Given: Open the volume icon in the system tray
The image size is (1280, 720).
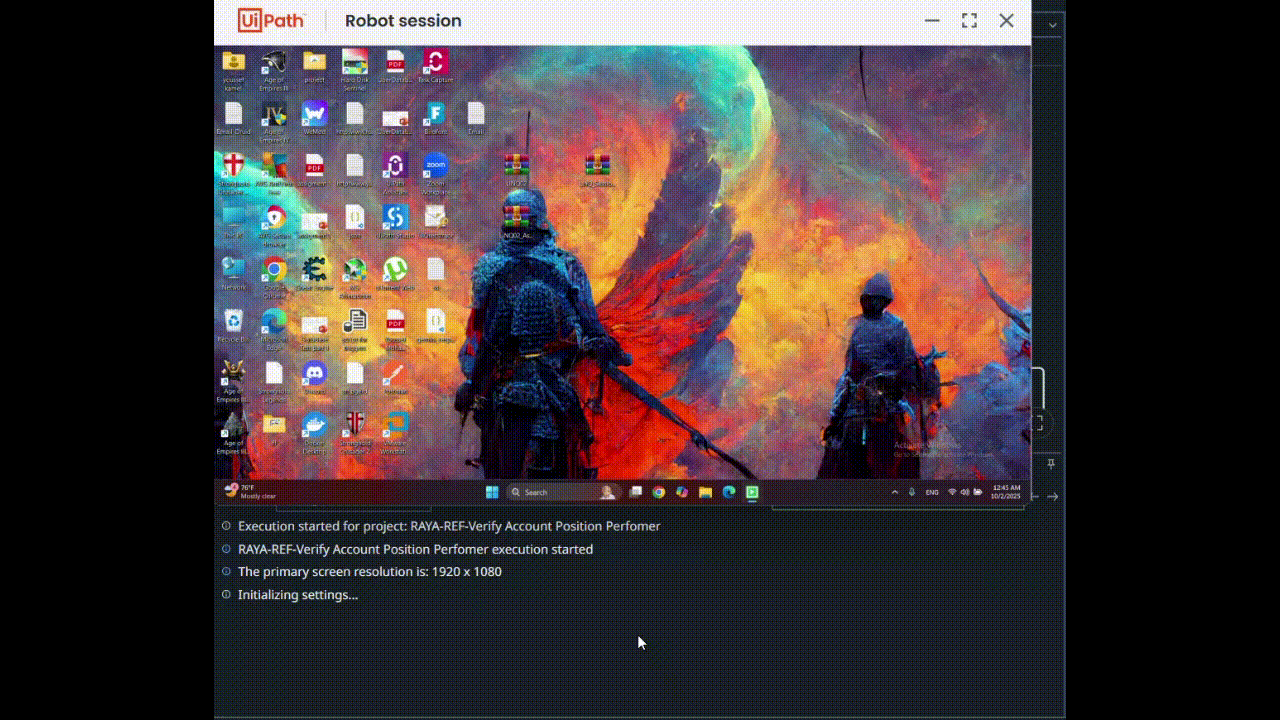Looking at the screenshot, I should 964,492.
